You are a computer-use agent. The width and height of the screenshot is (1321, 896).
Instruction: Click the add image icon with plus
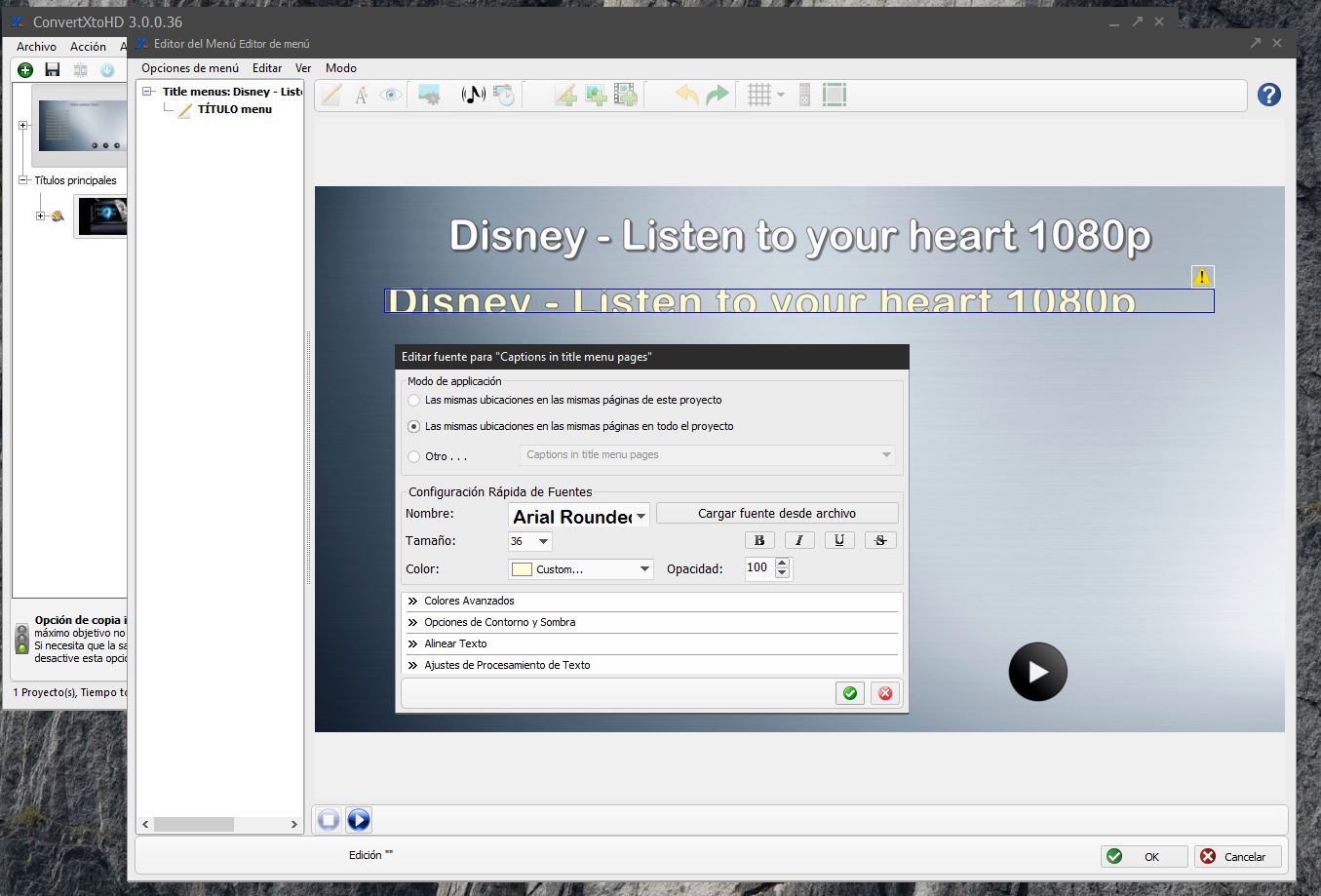tap(596, 95)
